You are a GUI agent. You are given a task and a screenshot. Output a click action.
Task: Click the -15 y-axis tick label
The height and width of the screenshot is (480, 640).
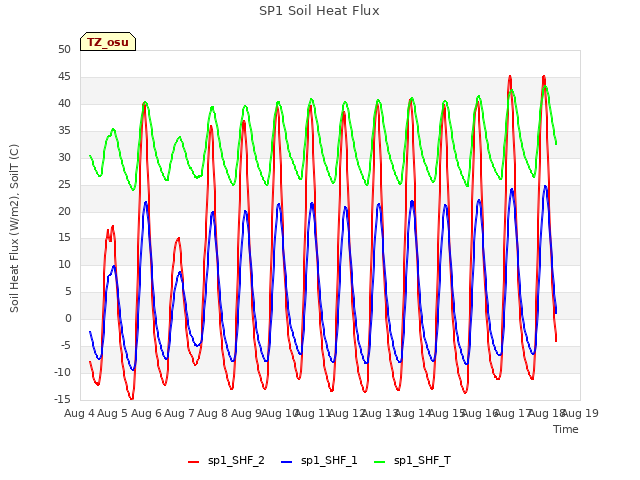(x=62, y=400)
